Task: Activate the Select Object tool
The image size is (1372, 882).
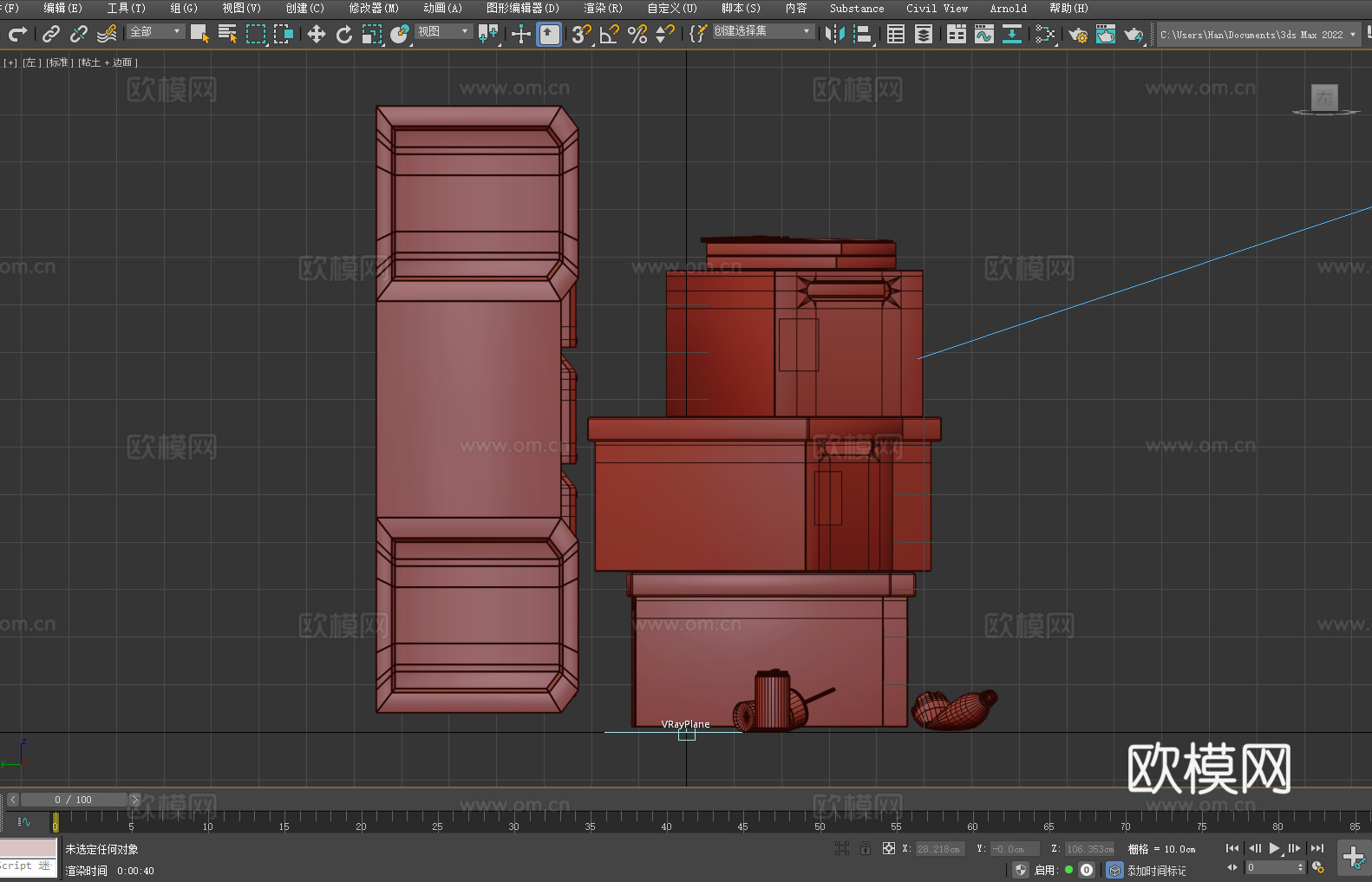Action: click(x=199, y=34)
